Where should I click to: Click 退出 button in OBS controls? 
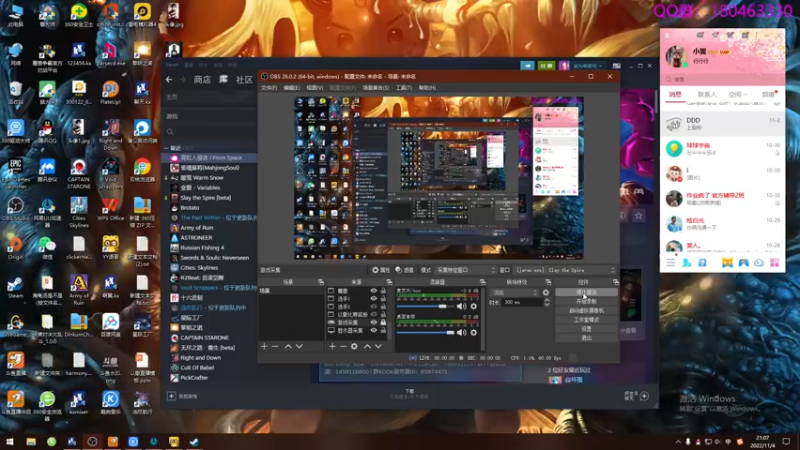586,338
